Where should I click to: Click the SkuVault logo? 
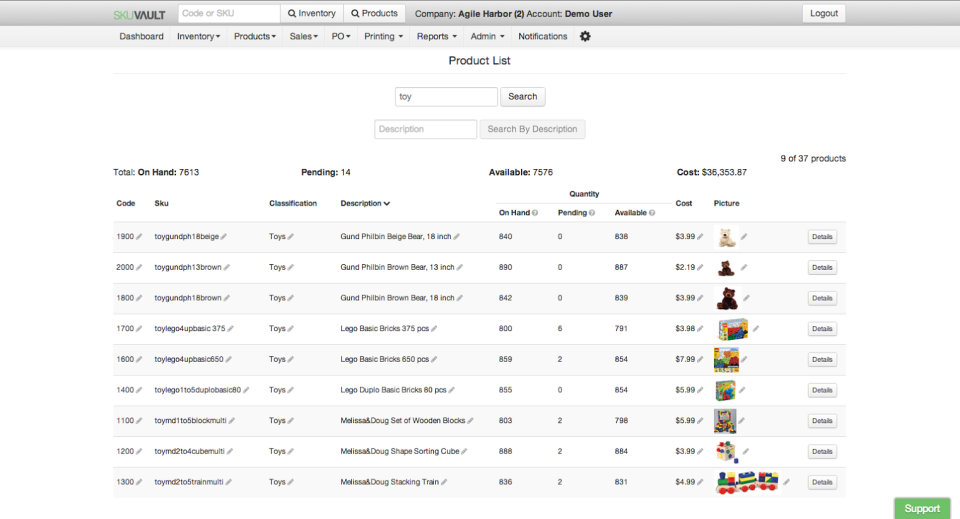[x=139, y=14]
